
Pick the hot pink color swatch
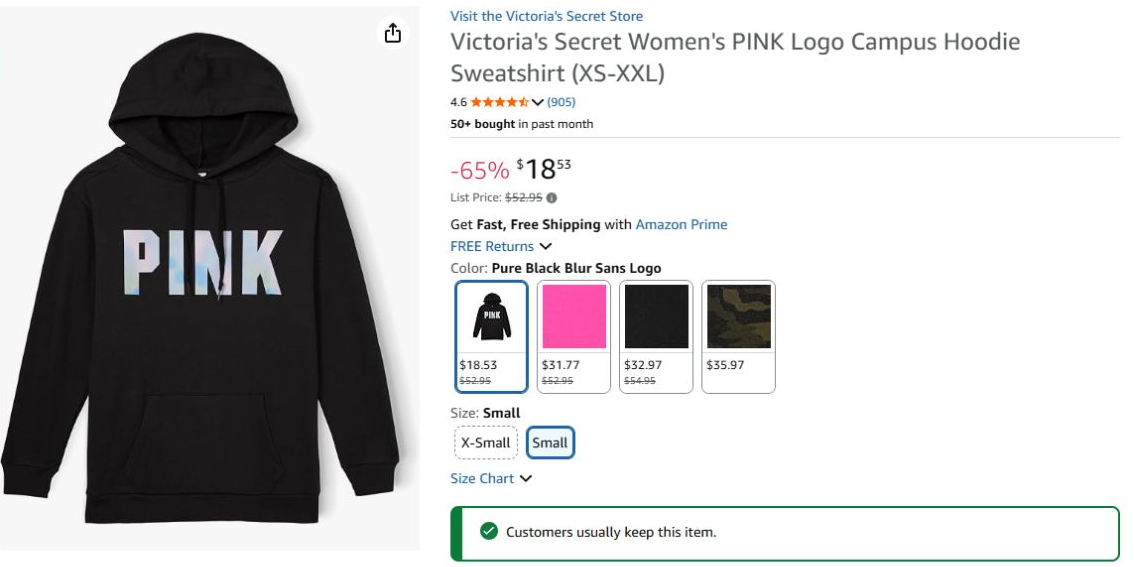(x=574, y=336)
